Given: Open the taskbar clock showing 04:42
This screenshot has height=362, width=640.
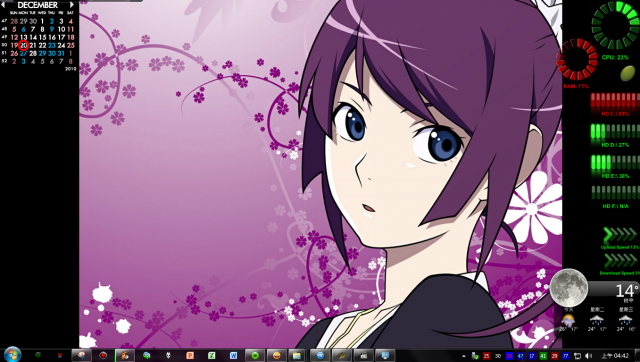Looking at the screenshot, I should pyautogui.click(x=616, y=356).
